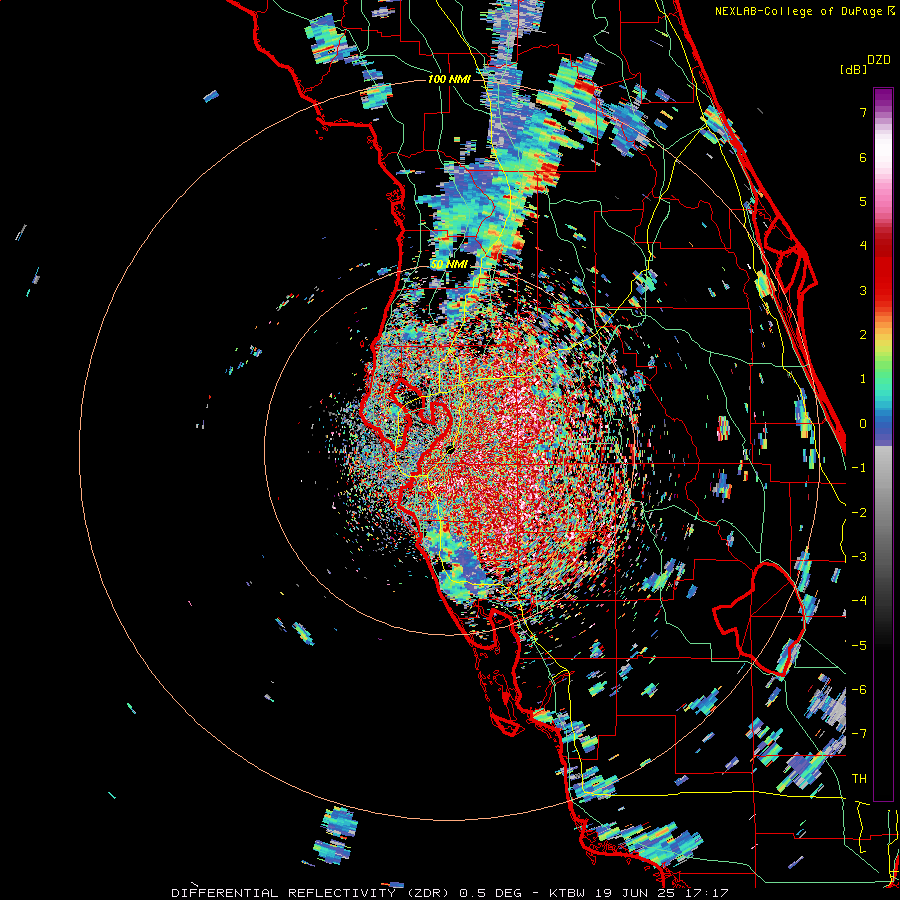Click the 3 value on the color scale
The height and width of the screenshot is (900, 900).
point(863,290)
